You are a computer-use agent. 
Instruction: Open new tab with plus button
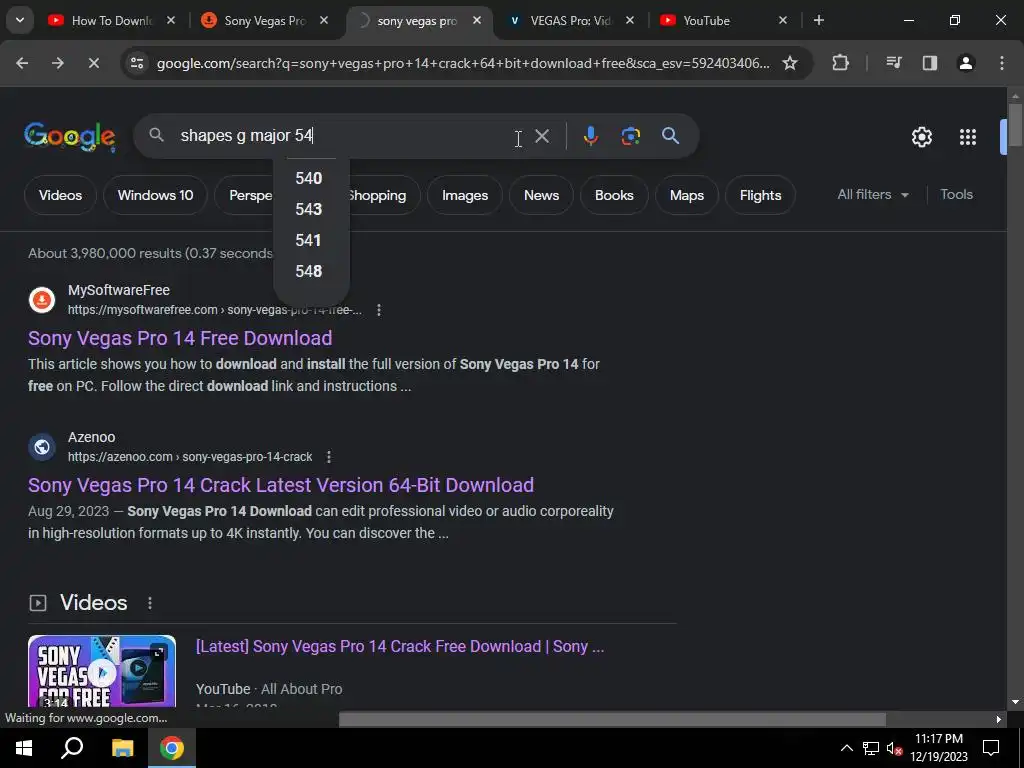point(819,20)
